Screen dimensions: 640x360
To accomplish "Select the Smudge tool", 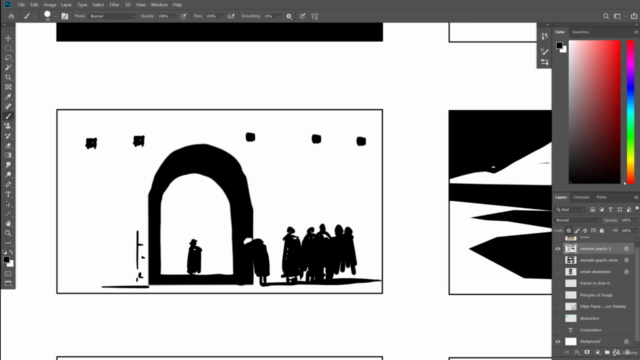I will click(x=8, y=165).
